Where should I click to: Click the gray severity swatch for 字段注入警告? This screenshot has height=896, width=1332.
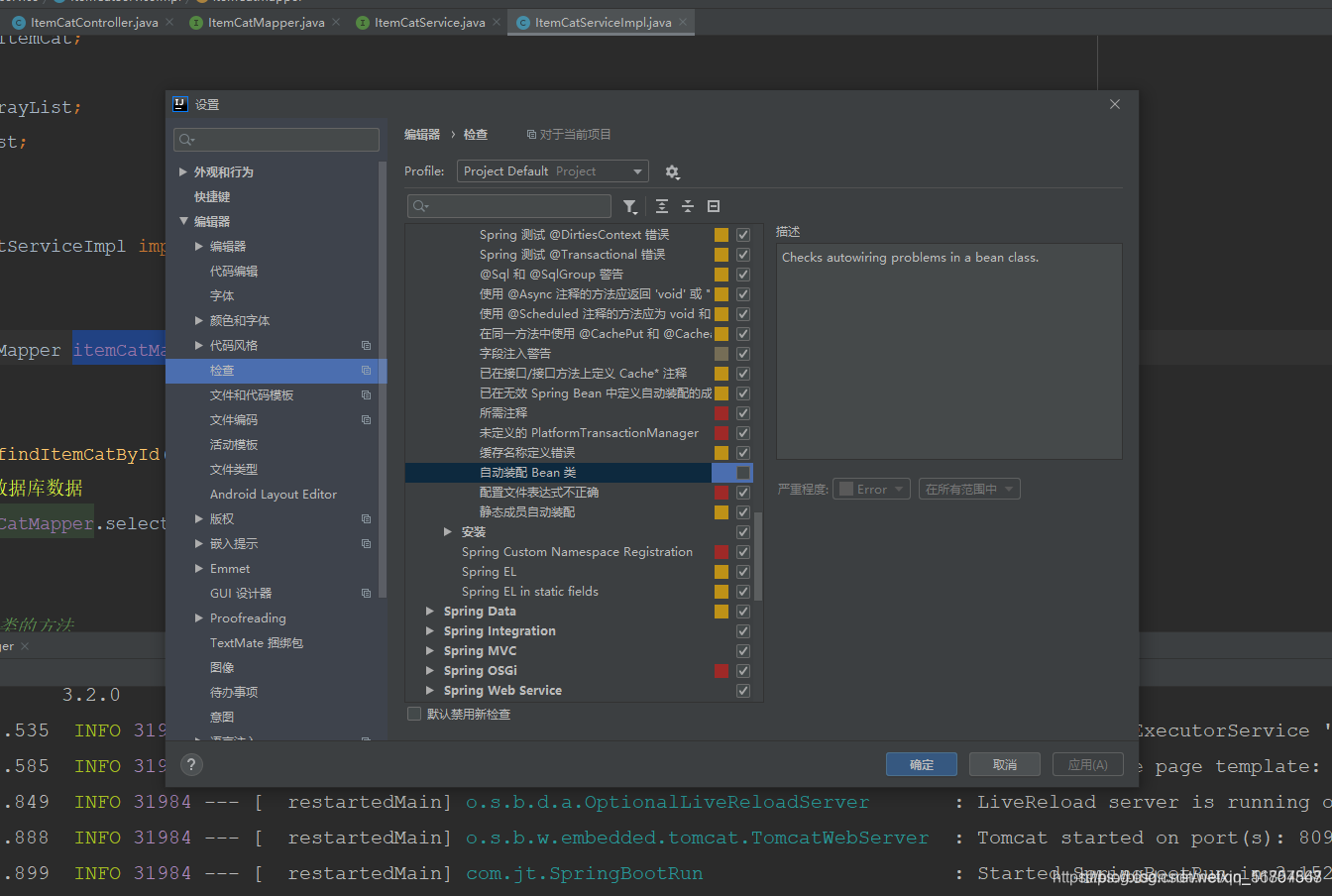(721, 354)
